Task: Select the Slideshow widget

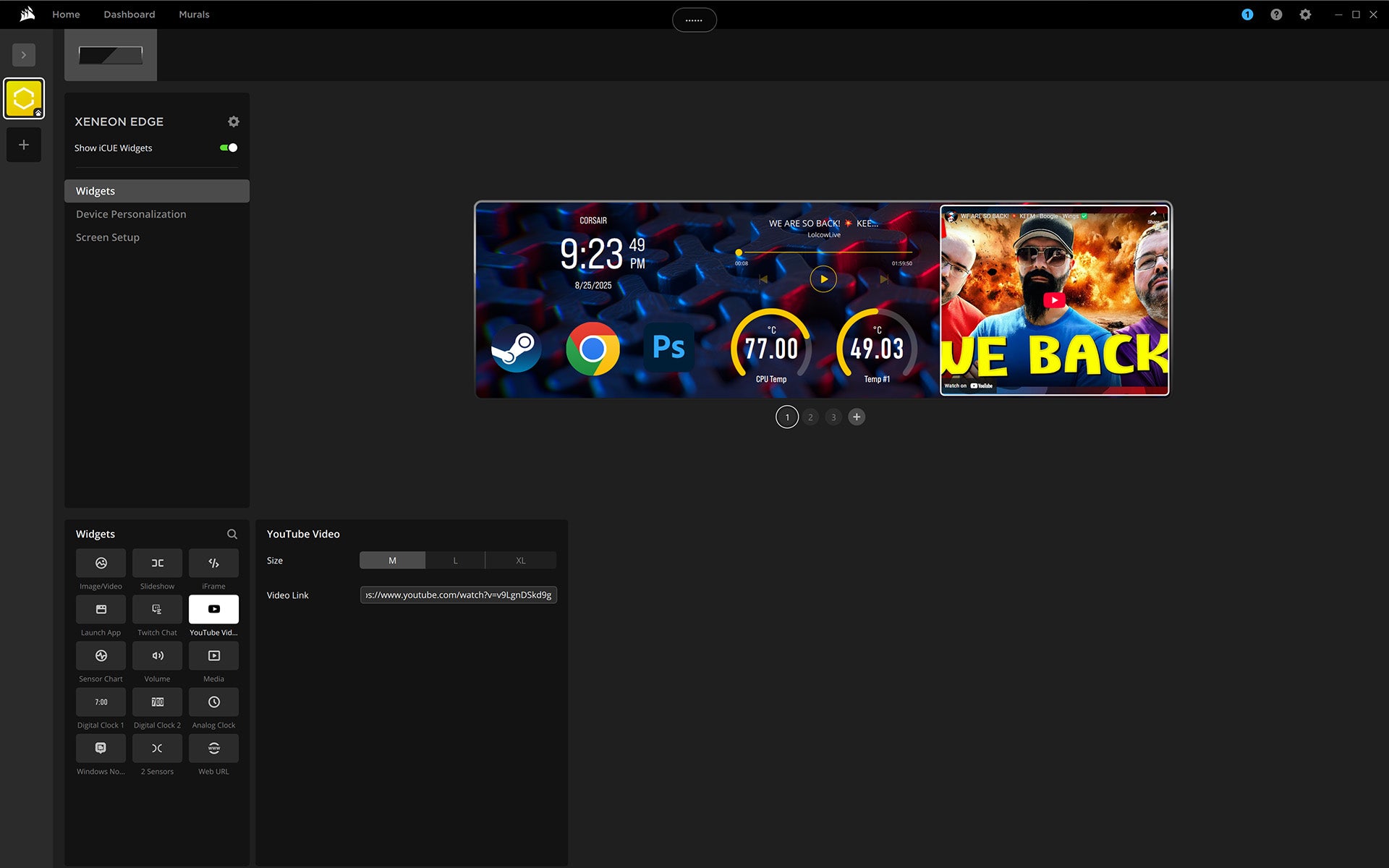Action: [157, 563]
